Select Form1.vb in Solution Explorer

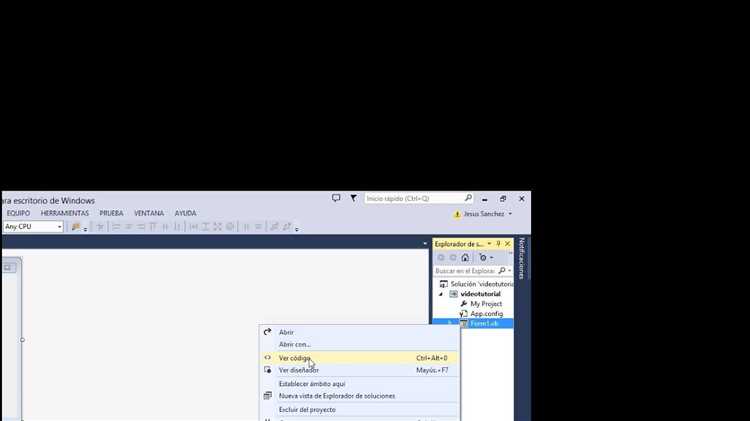coord(484,323)
